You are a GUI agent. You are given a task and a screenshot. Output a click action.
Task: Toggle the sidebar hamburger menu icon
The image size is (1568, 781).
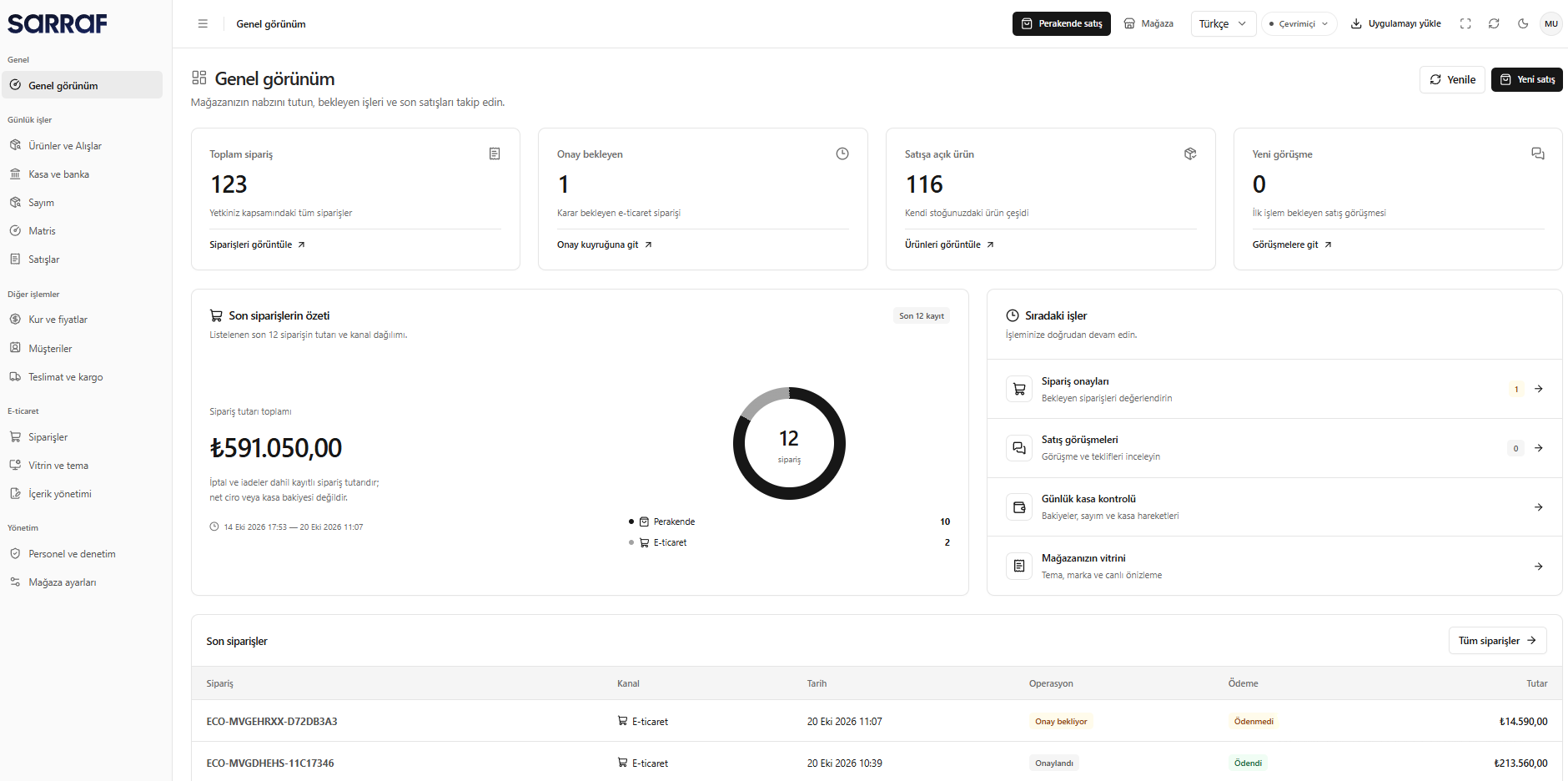point(203,24)
